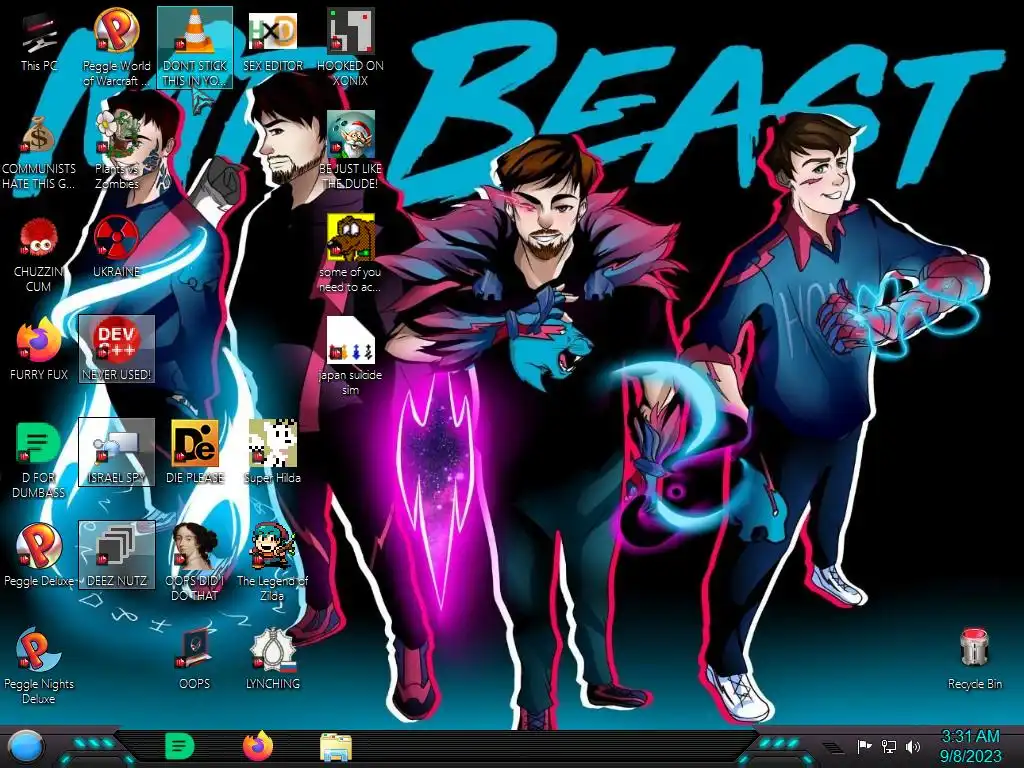Open the remote desktop ISRAEL SPY shortcut
This screenshot has width=1024, height=768.
click(x=116, y=453)
